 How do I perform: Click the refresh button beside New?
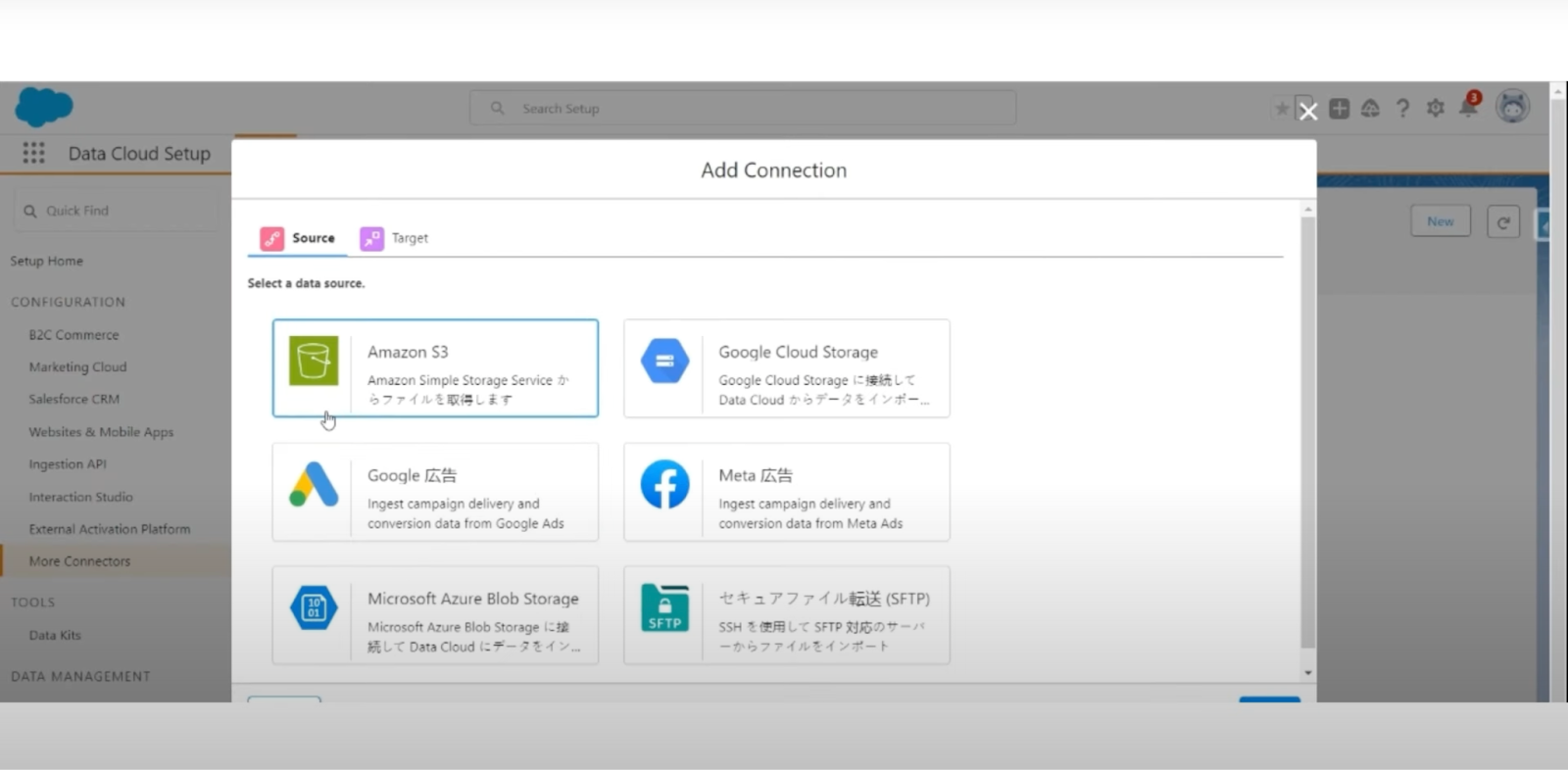pyautogui.click(x=1502, y=221)
